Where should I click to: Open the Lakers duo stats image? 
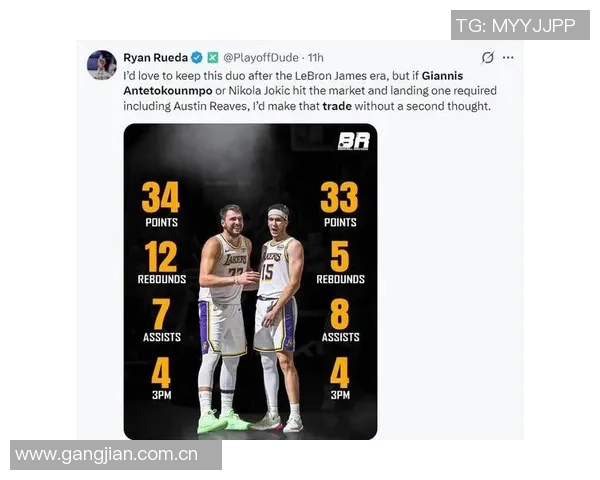tap(251, 281)
